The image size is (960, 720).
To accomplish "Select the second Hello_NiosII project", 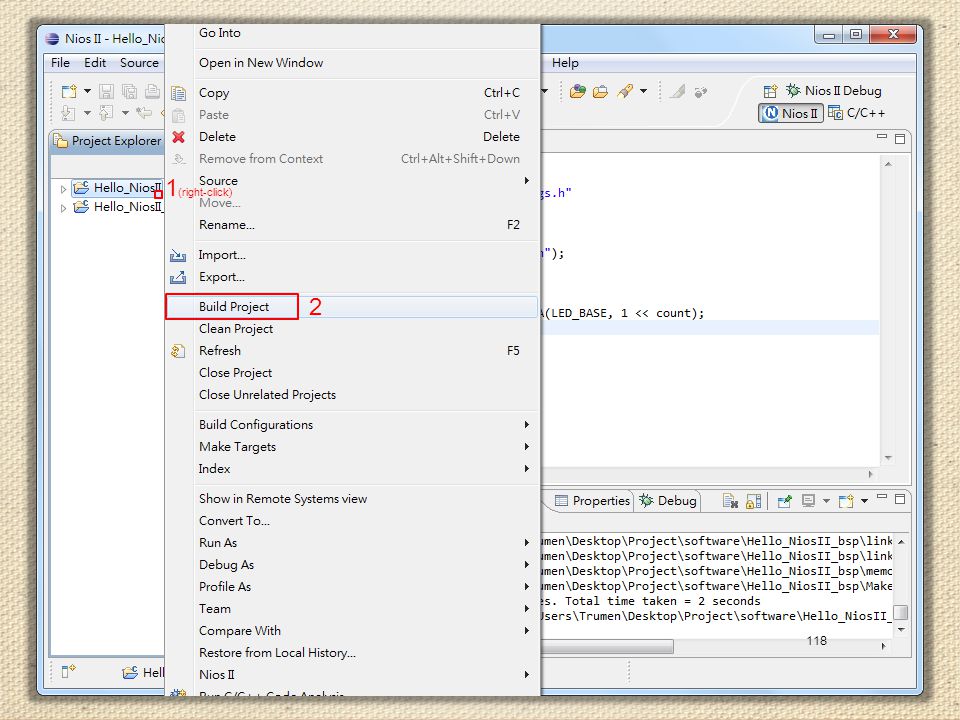I will pyautogui.click(x=119, y=207).
